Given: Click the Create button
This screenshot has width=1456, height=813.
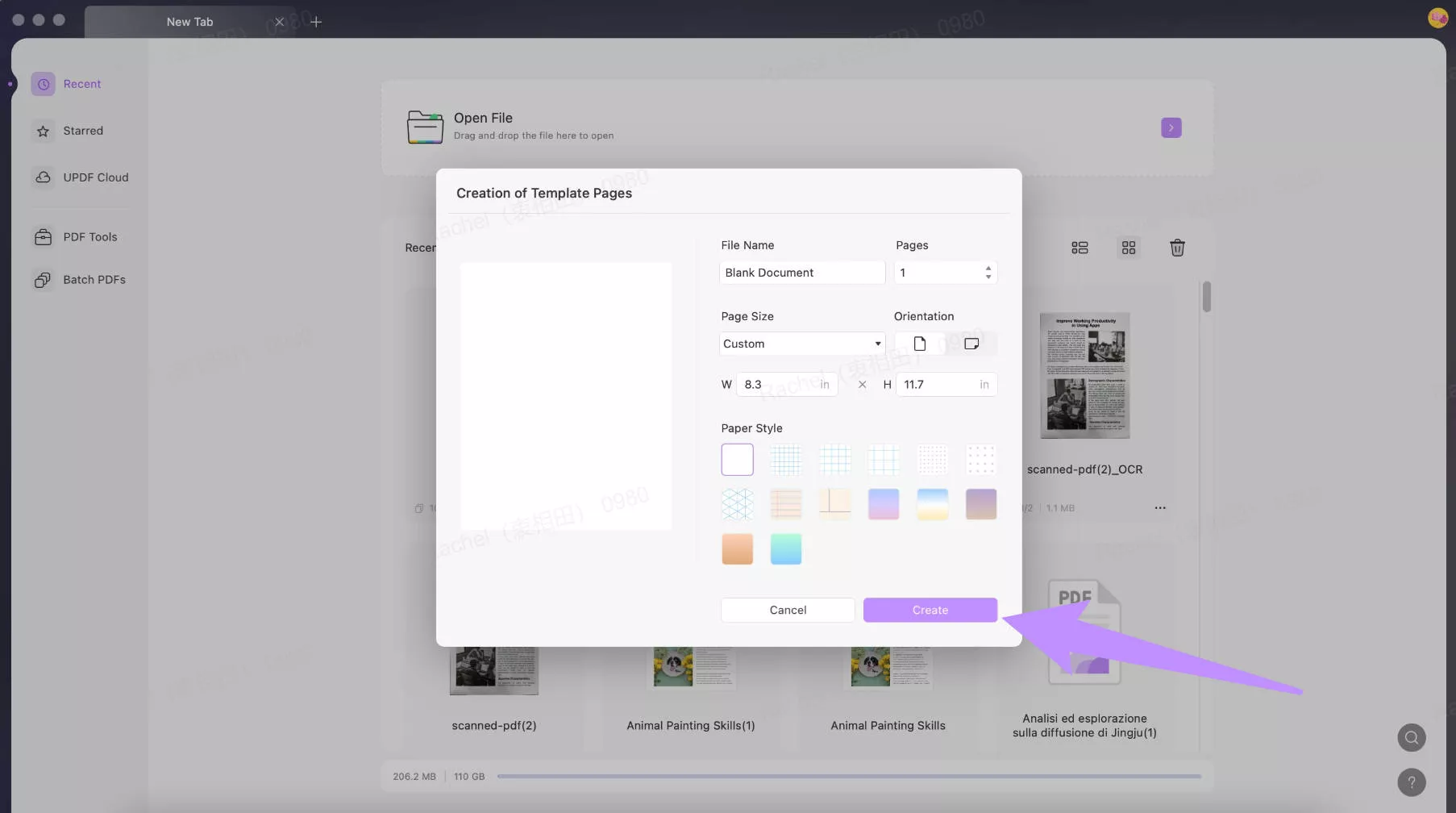Looking at the screenshot, I should click(x=930, y=610).
